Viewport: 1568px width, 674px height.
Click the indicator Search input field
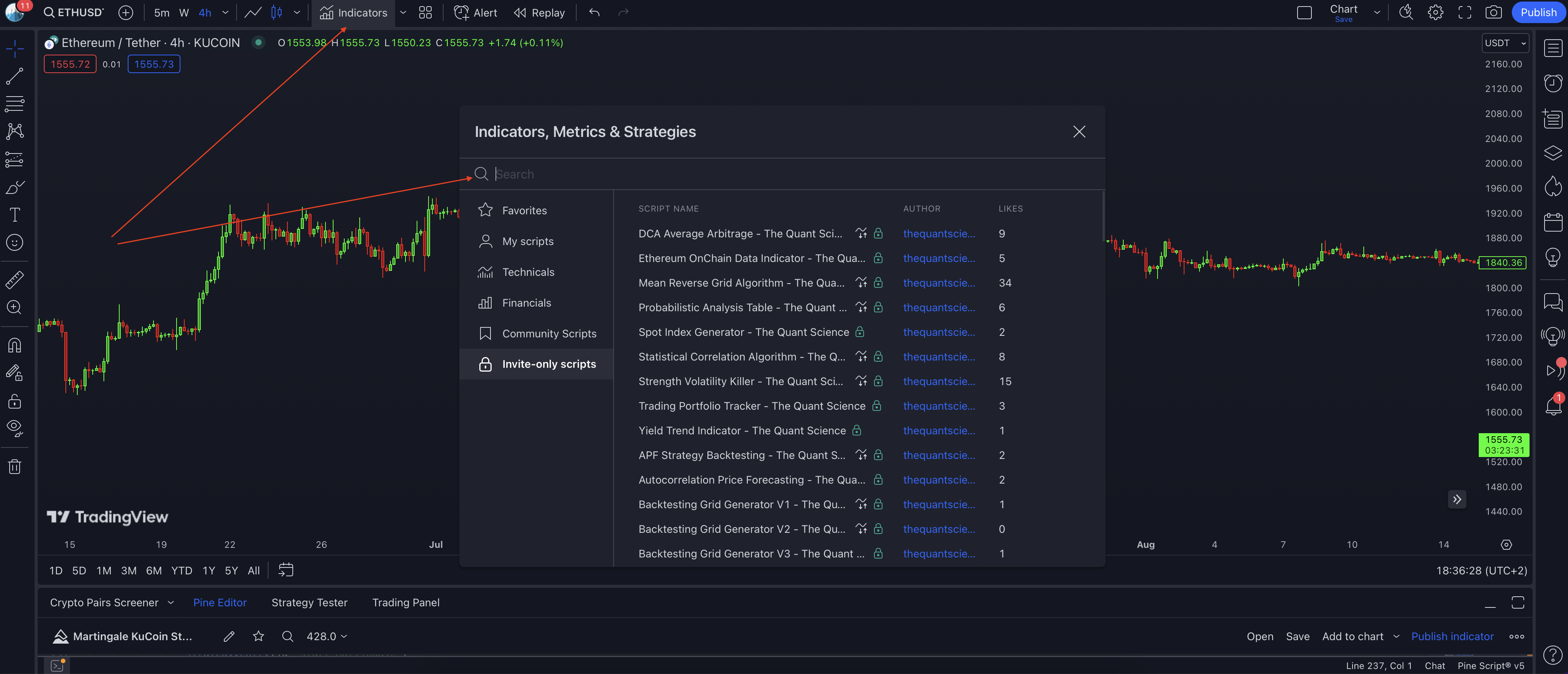pyautogui.click(x=731, y=174)
